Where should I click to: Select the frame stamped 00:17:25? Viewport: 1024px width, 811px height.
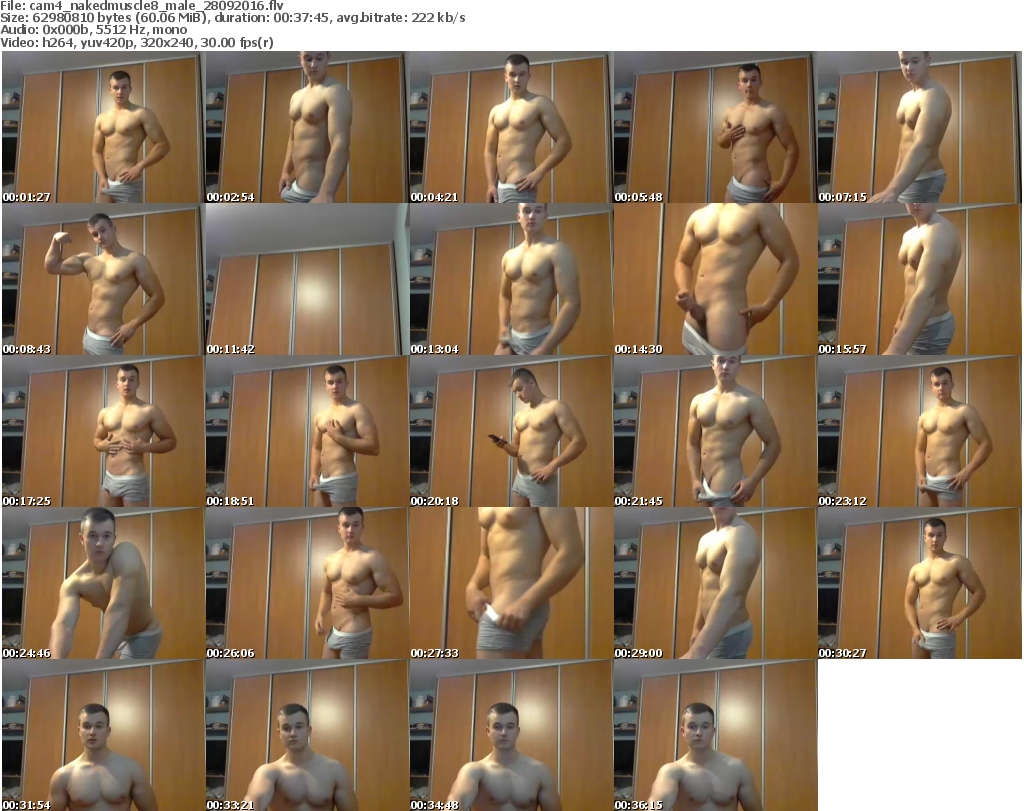[x=103, y=432]
